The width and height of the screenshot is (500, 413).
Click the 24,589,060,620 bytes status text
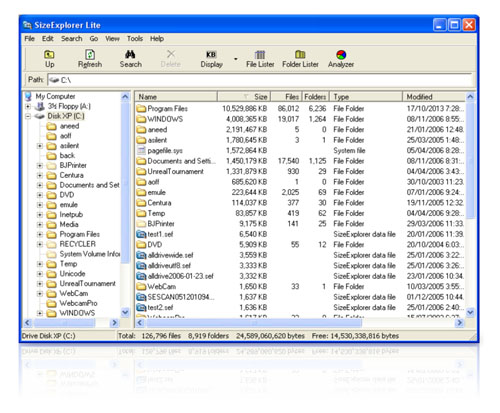[270, 336]
